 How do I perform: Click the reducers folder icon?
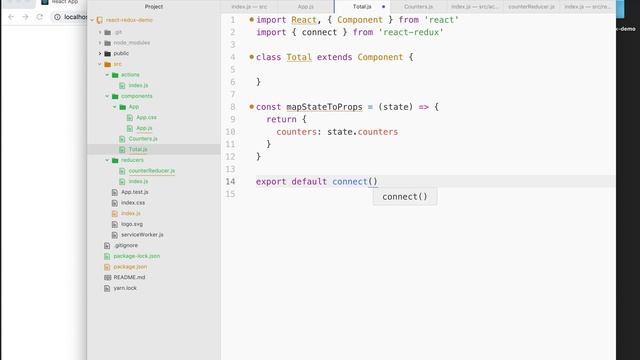pos(115,160)
